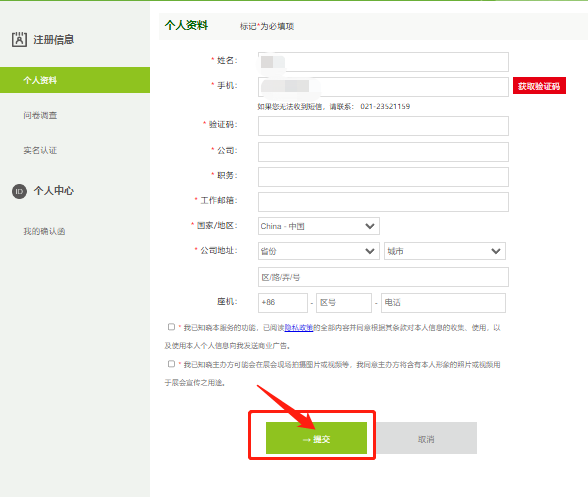Select the 区/路/弄/号 address field
This screenshot has height=503, width=588.
383,277
